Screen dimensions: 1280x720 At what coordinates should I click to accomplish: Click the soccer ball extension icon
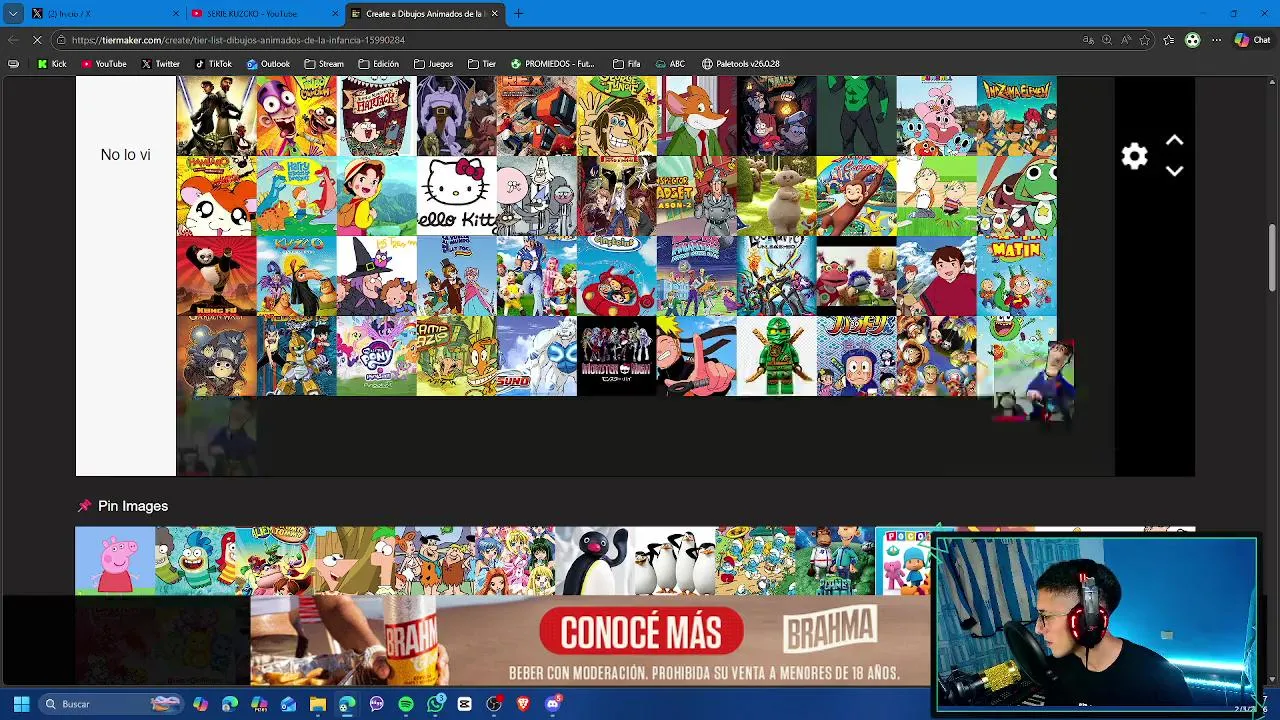(1192, 40)
